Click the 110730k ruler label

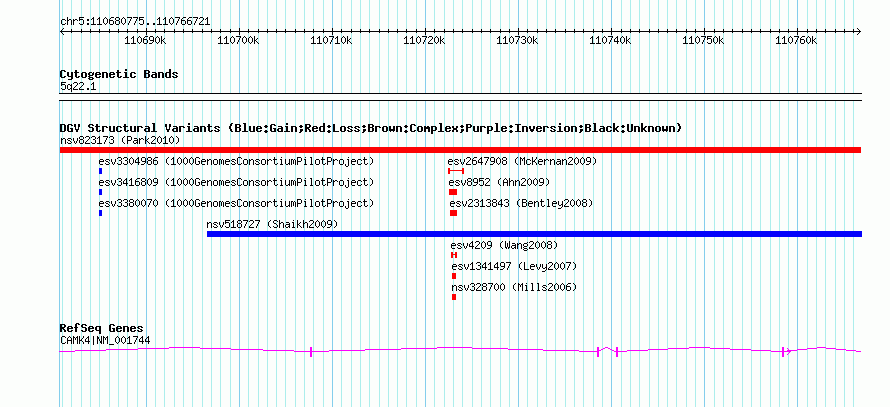[518, 40]
